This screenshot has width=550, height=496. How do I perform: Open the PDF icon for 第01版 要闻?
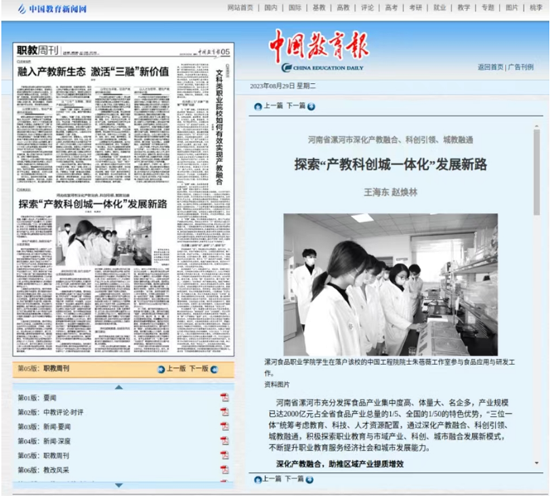[224, 397]
